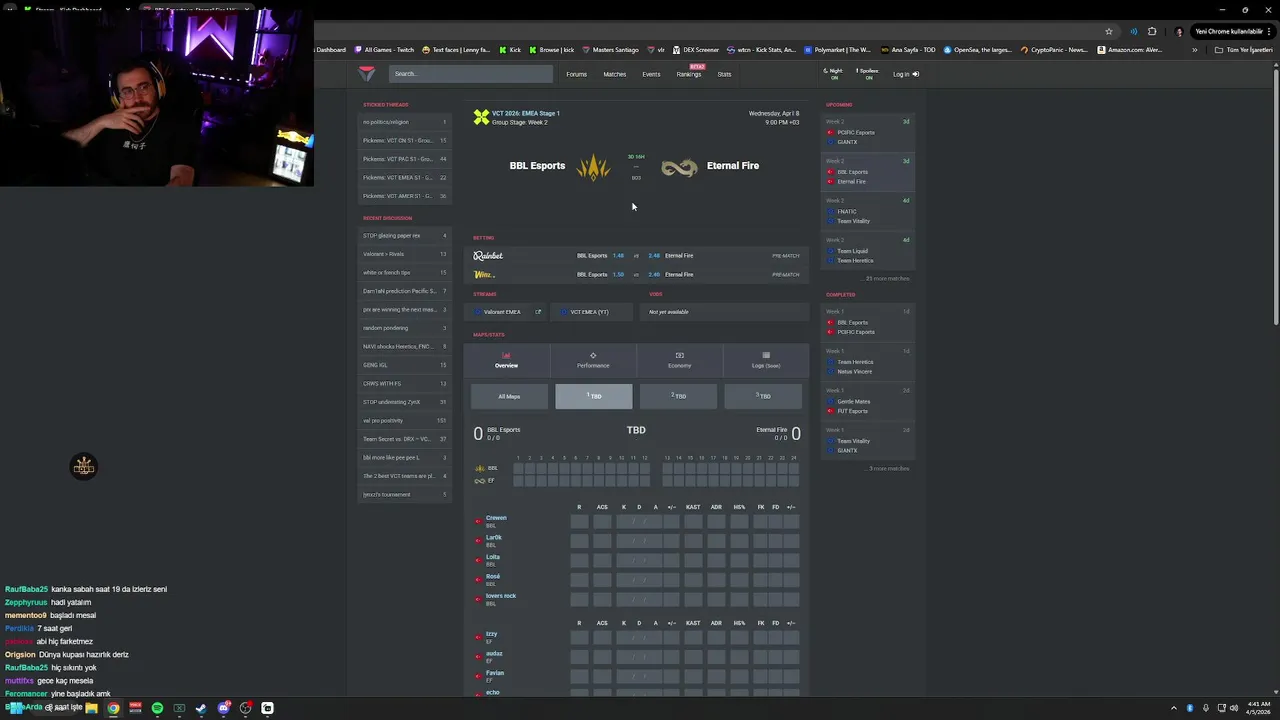Viewport: 1280px width, 720px height.
Task: Open Chrome profile avatar
Action: [x=1178, y=31]
